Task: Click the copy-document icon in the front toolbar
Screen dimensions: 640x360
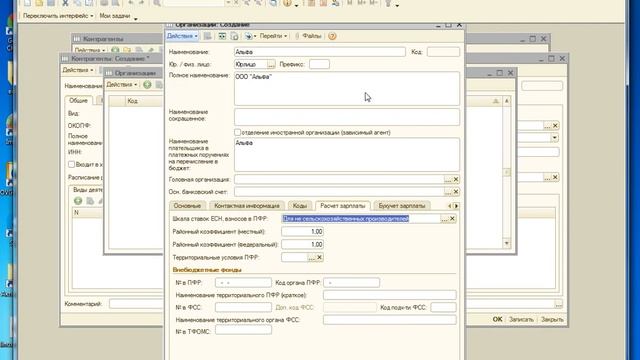Action: (234, 36)
